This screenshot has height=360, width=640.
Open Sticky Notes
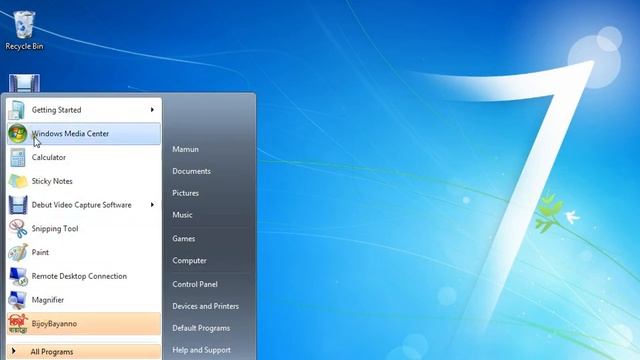[x=84, y=181]
